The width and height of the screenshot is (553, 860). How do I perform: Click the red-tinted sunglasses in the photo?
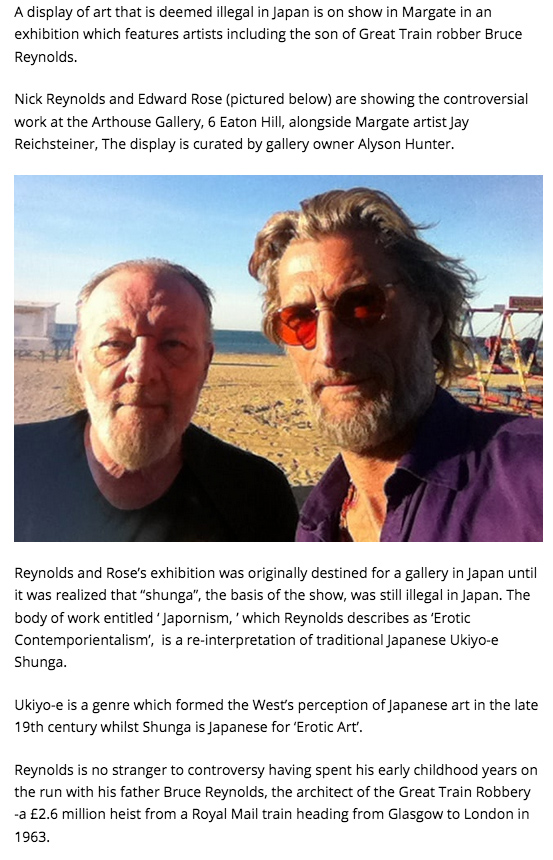click(335, 320)
